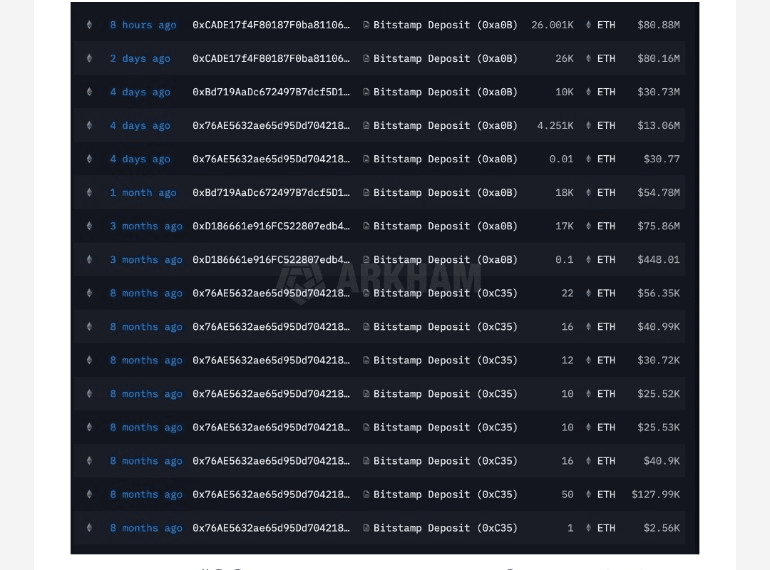Click the Ethereum chain icon in the $56.35K row
This screenshot has width=770, height=570.
tap(89, 293)
